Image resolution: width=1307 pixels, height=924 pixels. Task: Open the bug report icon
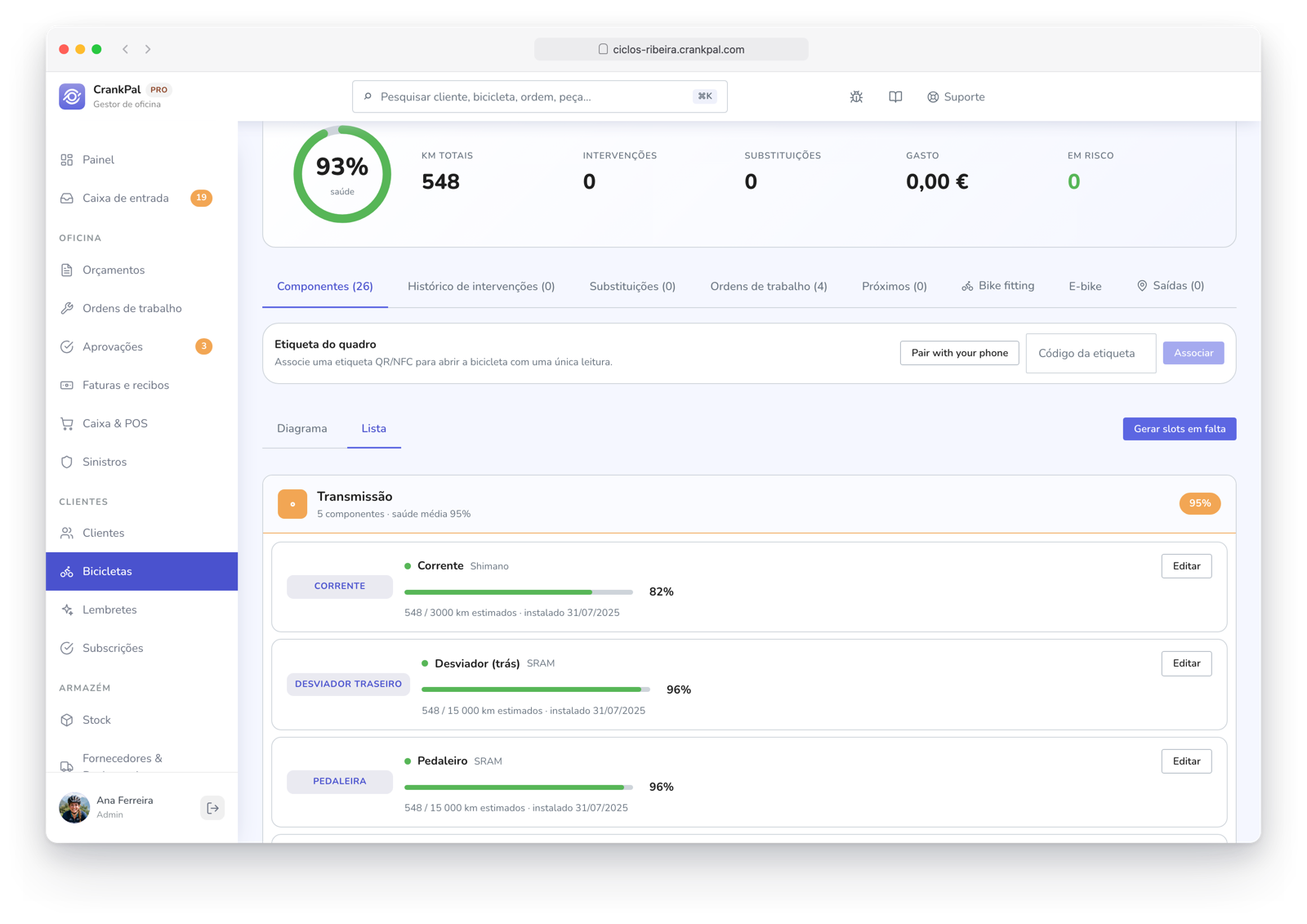coord(856,96)
